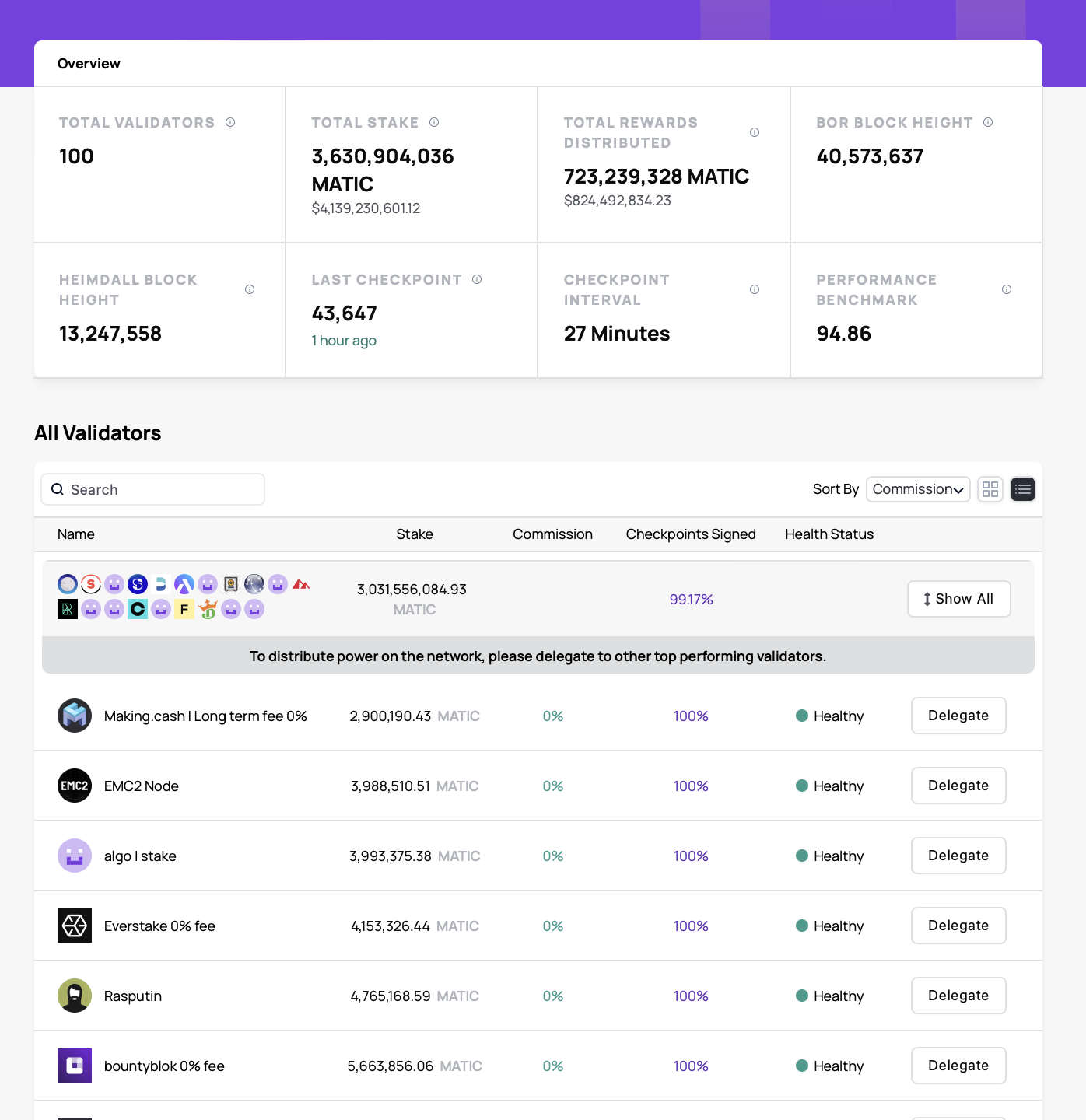Click the Name column header

pos(76,534)
